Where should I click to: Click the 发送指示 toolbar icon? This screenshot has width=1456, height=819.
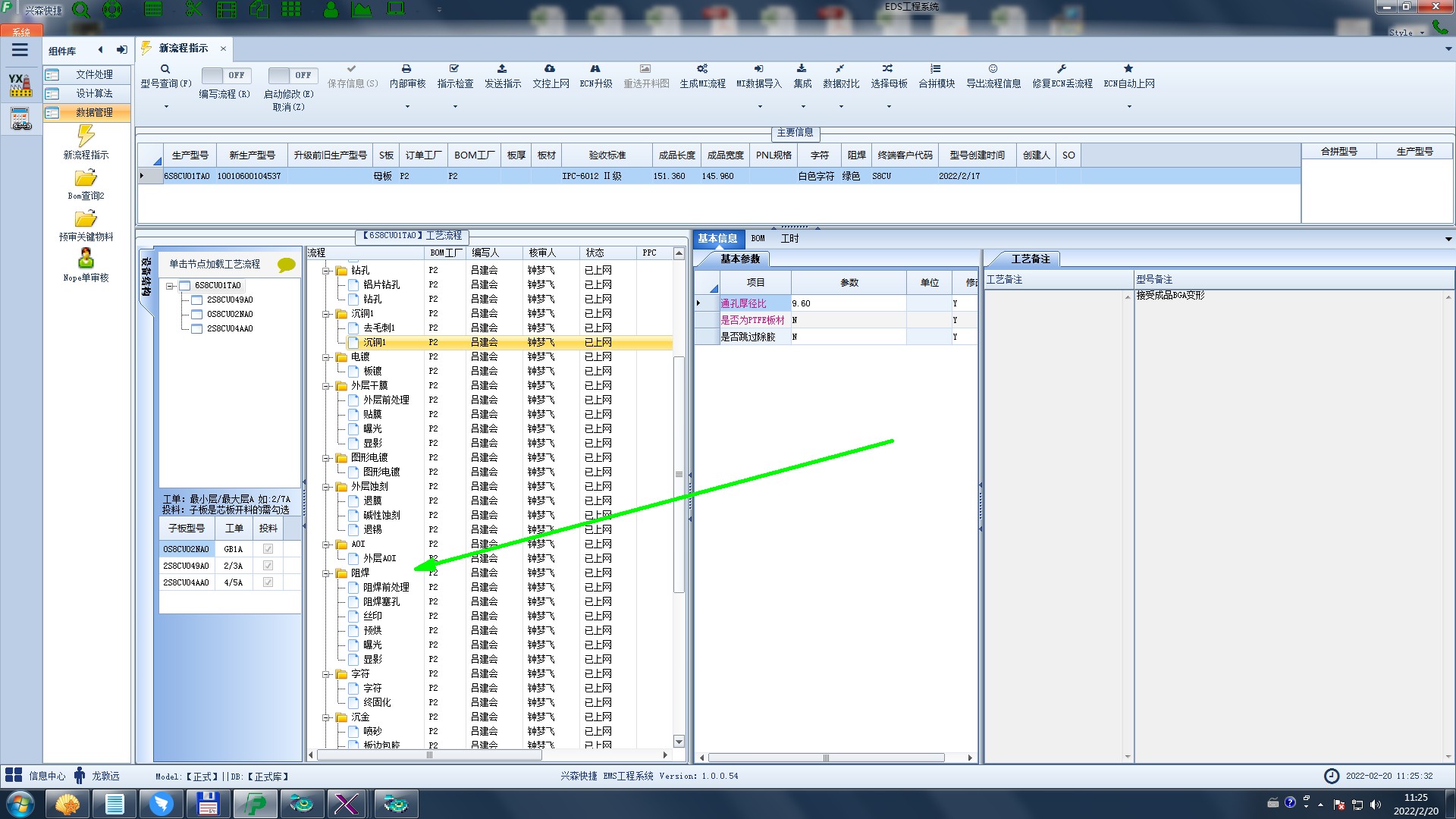click(x=502, y=69)
